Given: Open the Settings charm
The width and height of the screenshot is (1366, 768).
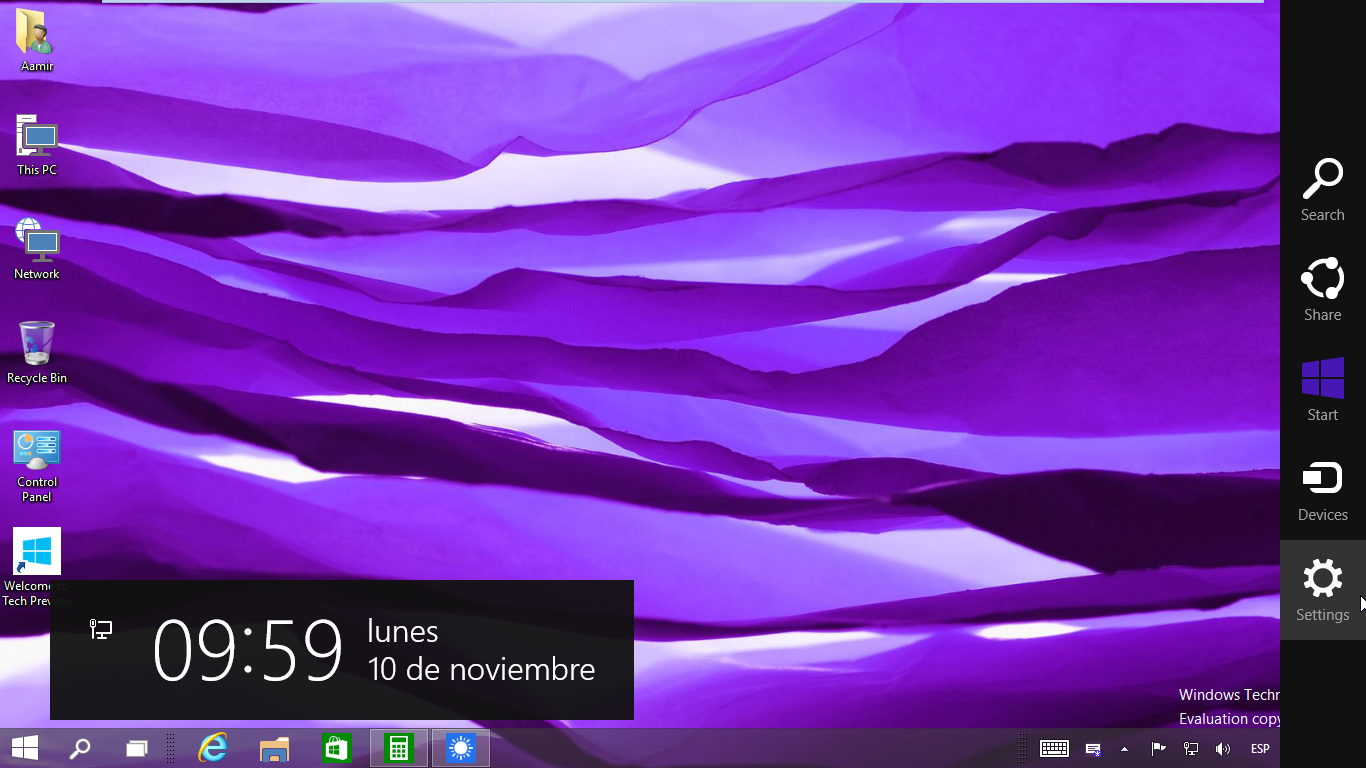Looking at the screenshot, I should pyautogui.click(x=1322, y=590).
